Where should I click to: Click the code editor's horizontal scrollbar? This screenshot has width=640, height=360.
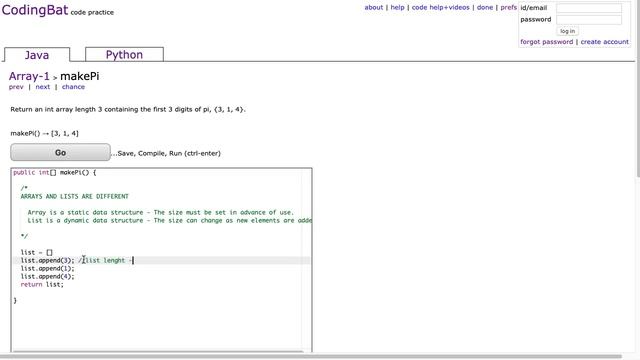(158, 351)
